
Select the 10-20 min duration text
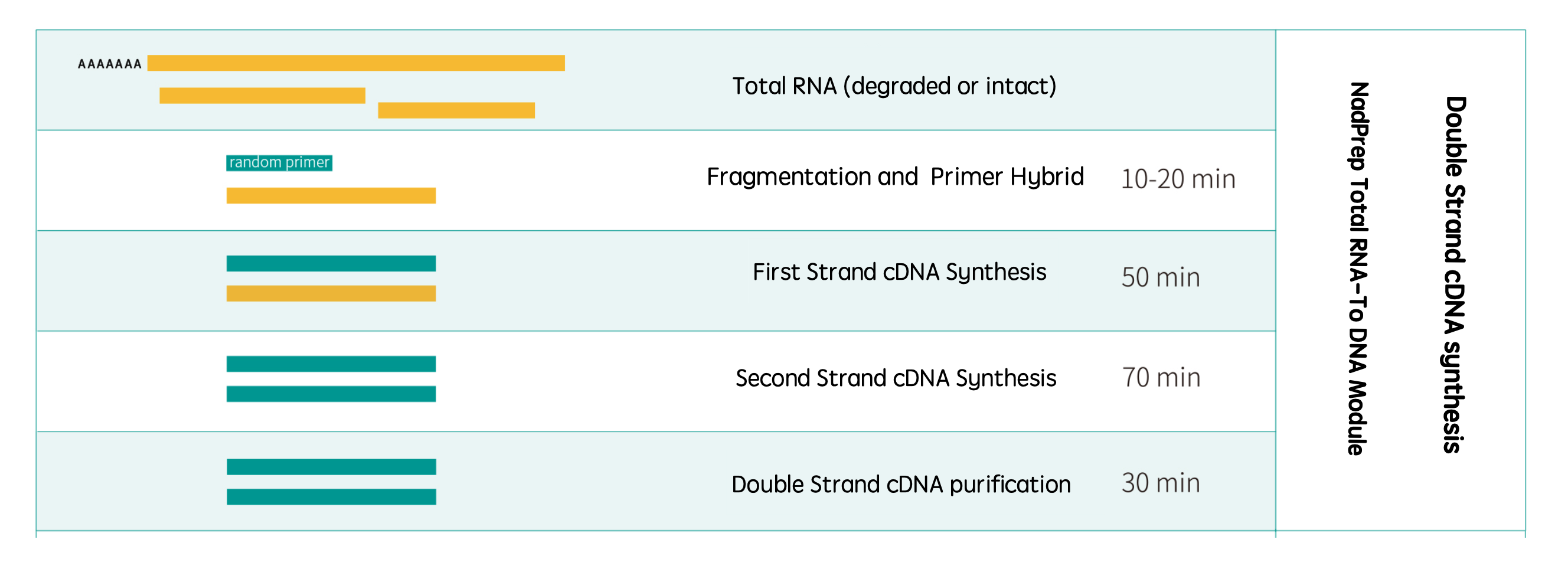[1178, 179]
